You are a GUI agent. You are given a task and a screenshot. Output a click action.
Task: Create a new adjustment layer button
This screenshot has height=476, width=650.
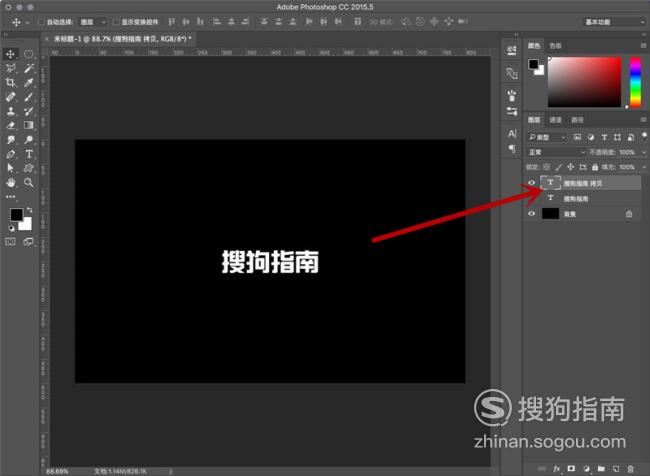pos(586,469)
